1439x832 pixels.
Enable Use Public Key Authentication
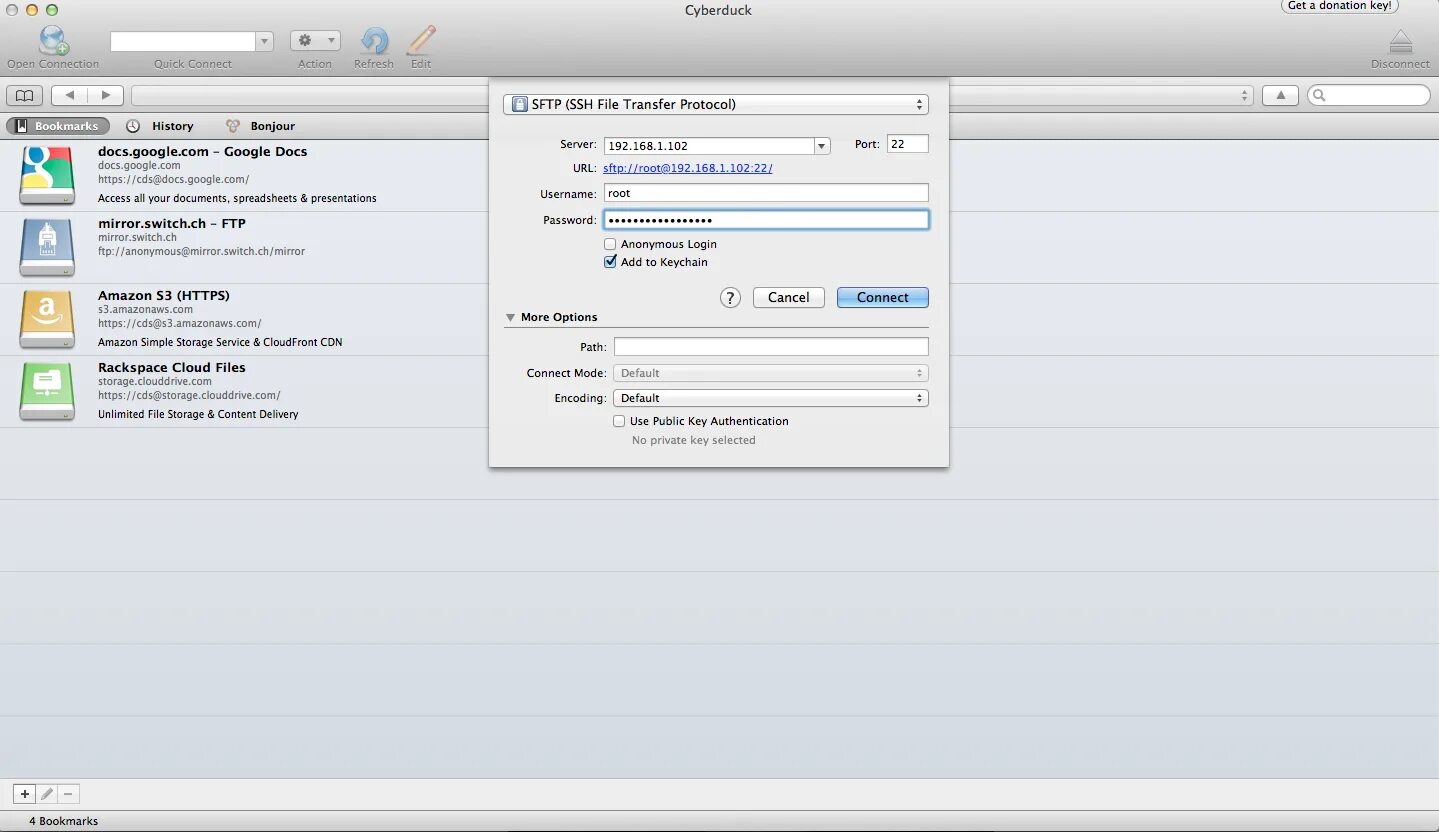click(x=619, y=421)
